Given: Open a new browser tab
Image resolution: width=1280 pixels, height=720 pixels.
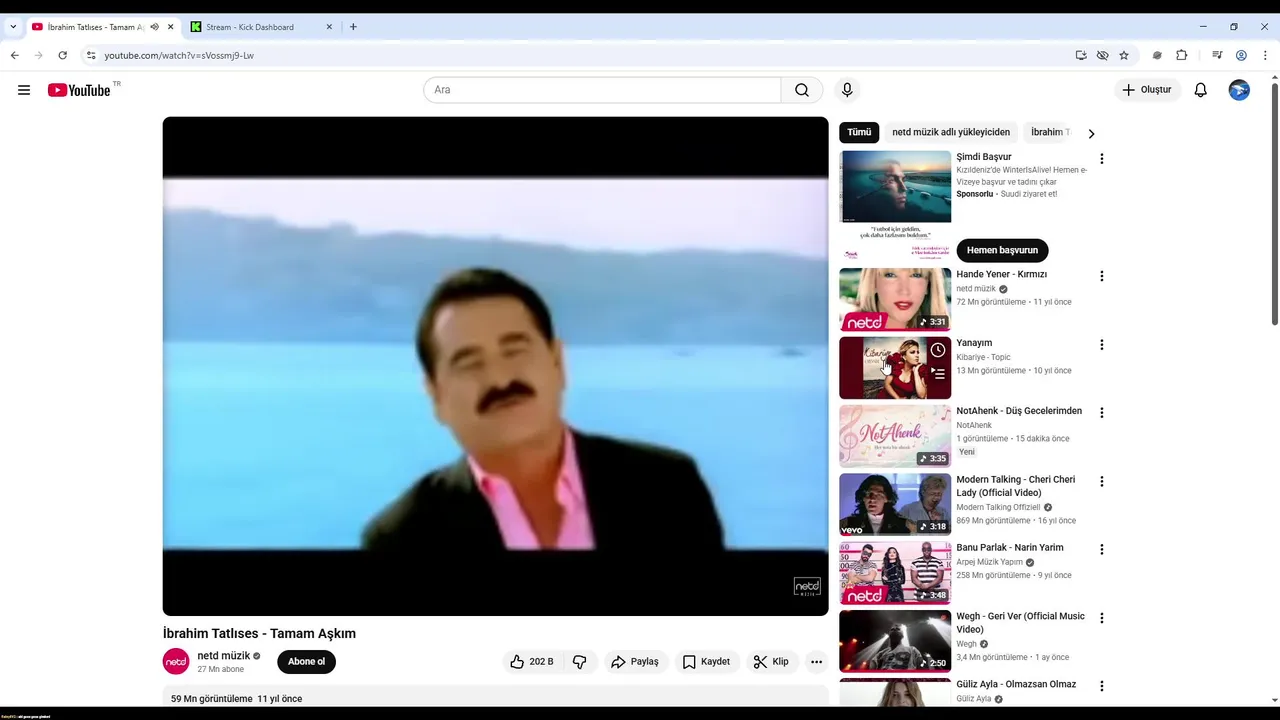Looking at the screenshot, I should [353, 27].
